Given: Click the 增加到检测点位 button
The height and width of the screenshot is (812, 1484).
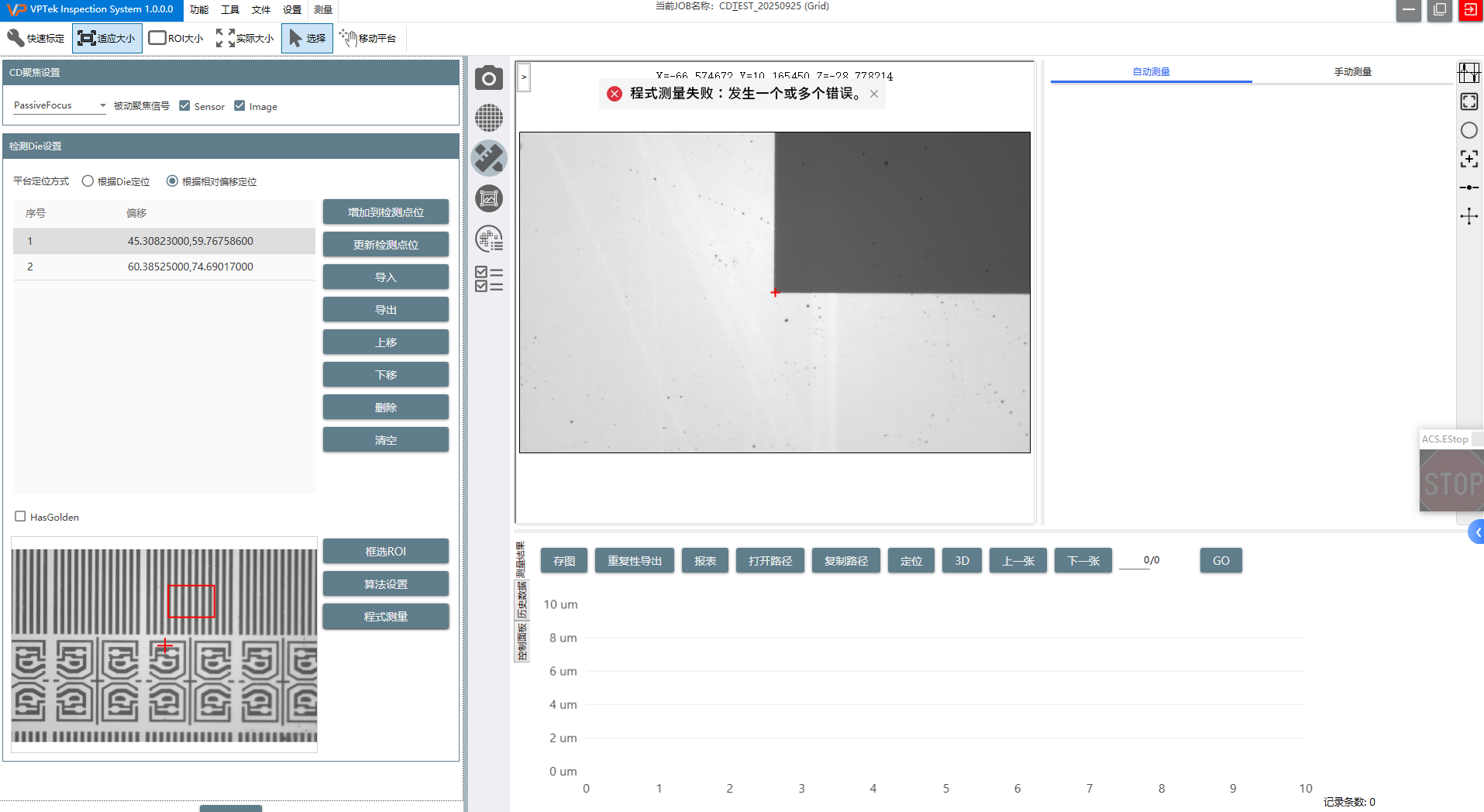Looking at the screenshot, I should coord(385,212).
